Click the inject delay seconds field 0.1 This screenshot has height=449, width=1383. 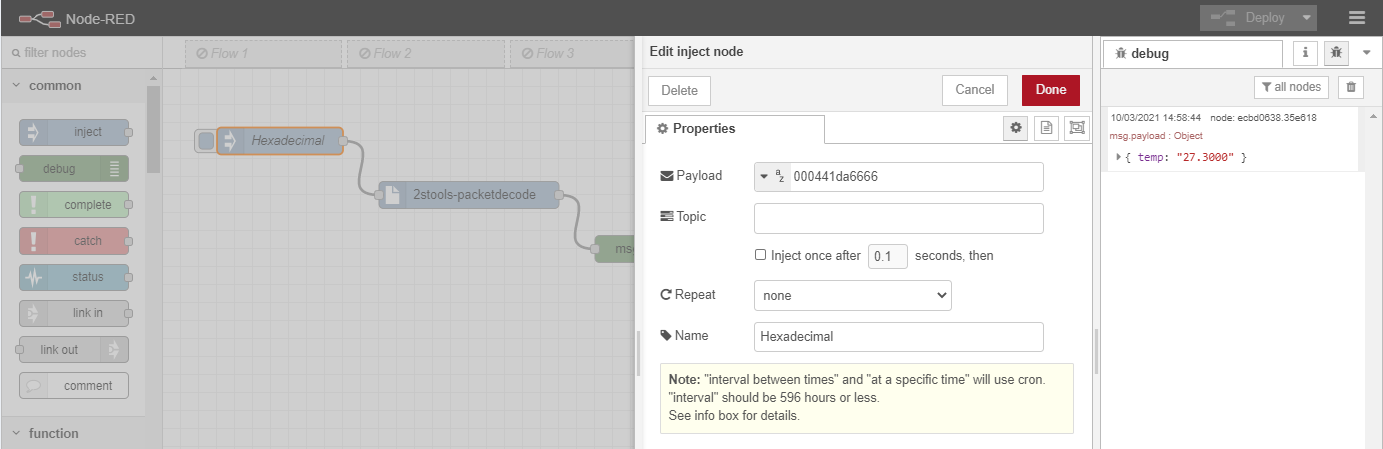(888, 256)
